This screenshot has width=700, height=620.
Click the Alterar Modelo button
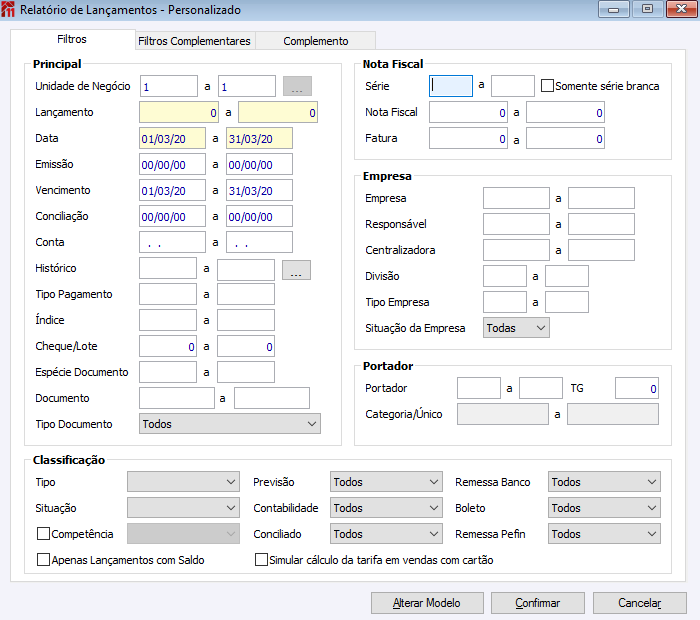(427, 603)
